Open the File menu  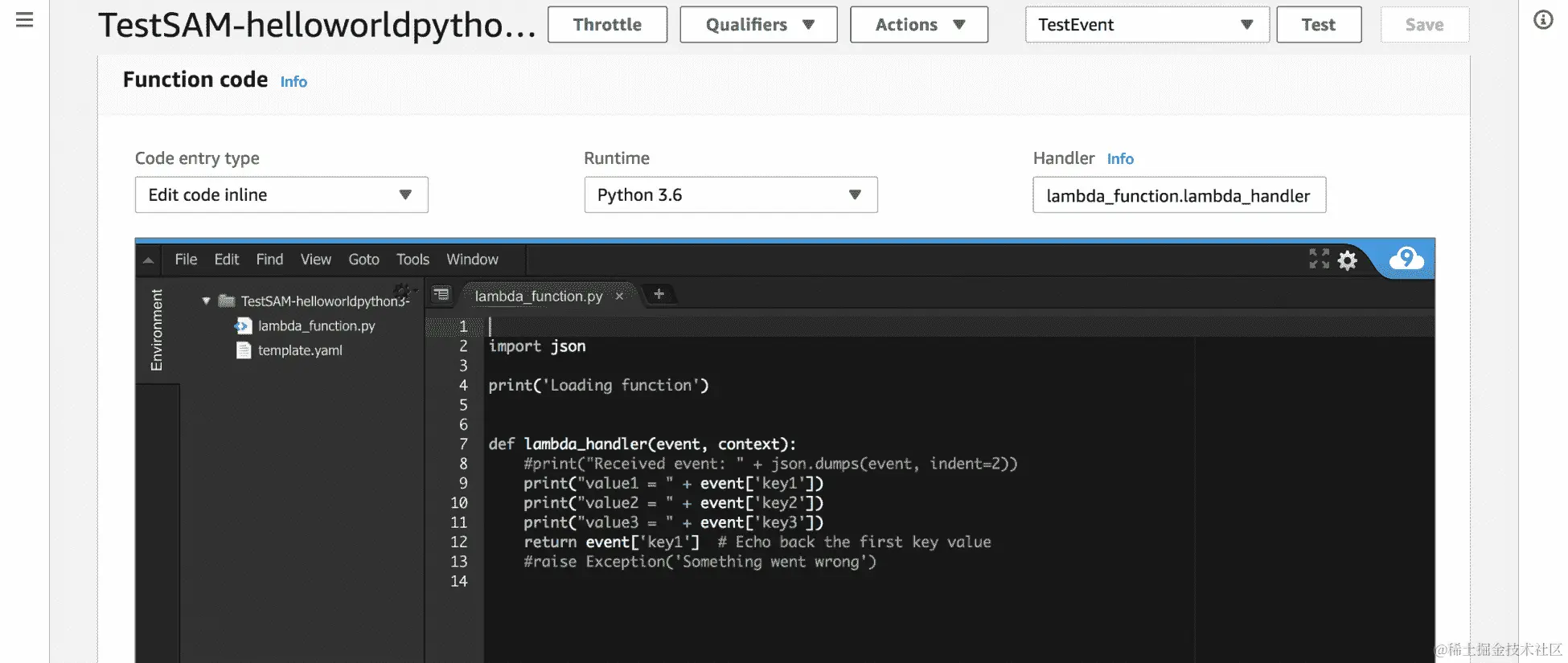click(186, 260)
